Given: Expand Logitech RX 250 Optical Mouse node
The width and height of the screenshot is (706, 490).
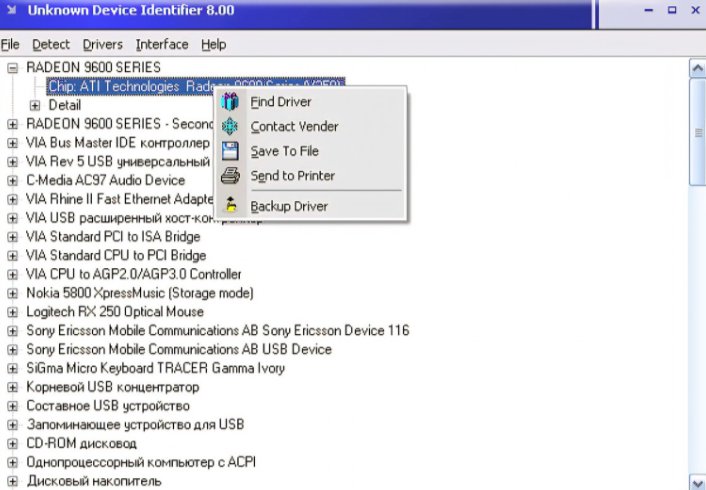Looking at the screenshot, I should pos(13,312).
